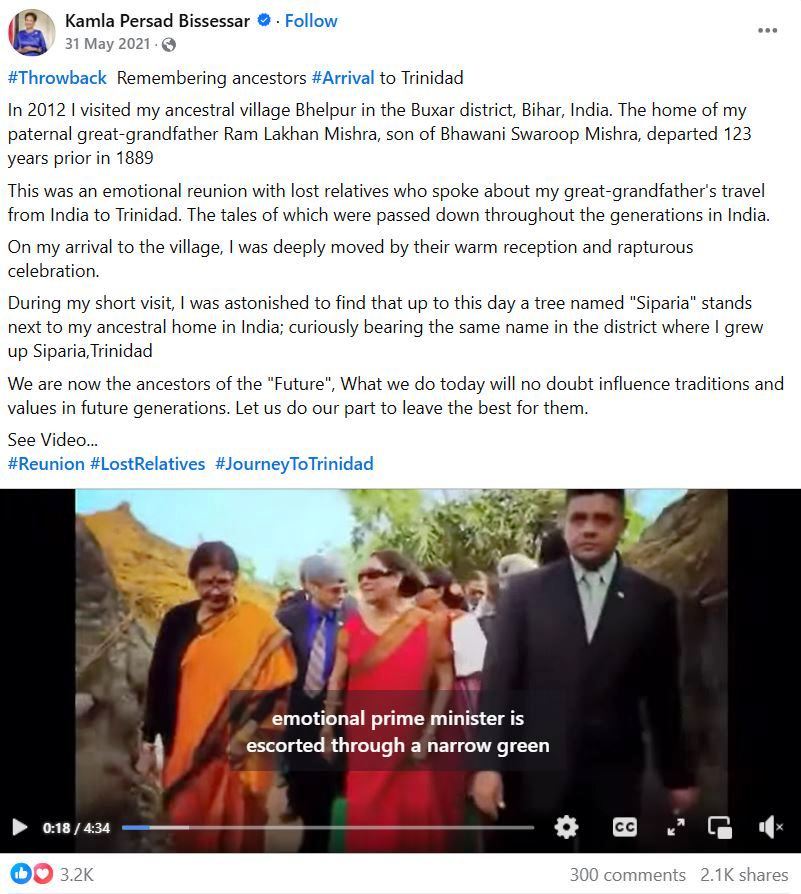
Task: Expand the 300 comments
Action: [628, 875]
